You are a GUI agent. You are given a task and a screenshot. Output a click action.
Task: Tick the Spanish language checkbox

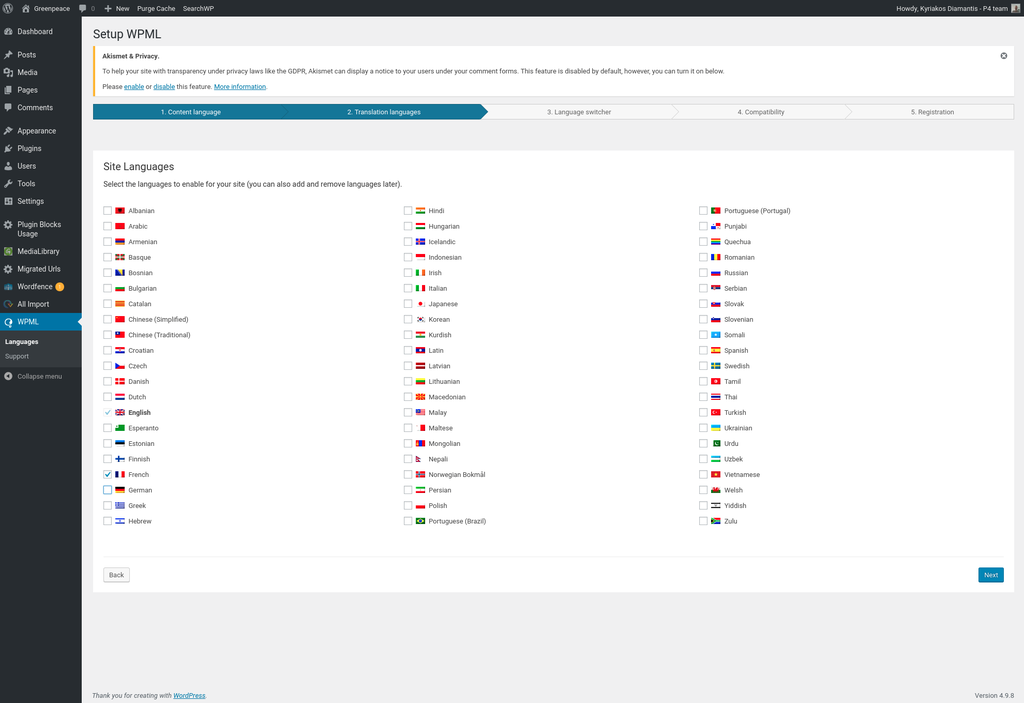click(x=703, y=350)
